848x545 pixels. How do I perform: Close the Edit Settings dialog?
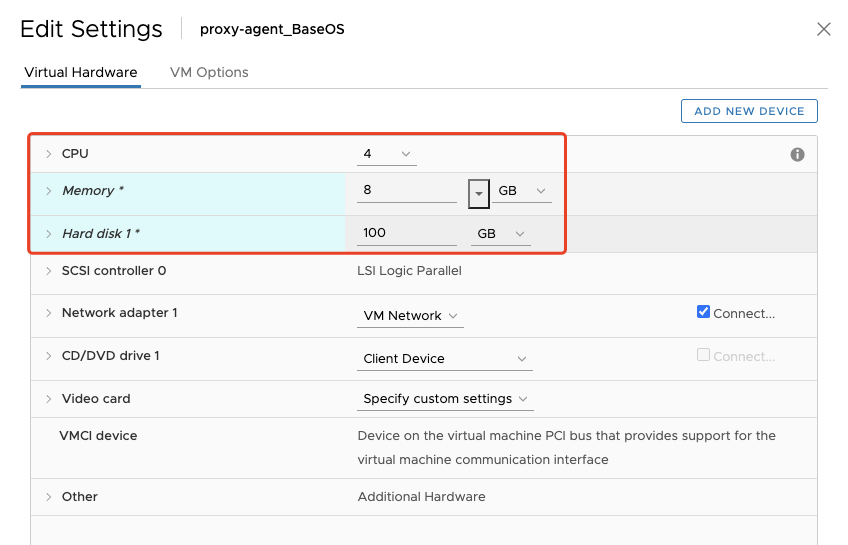coord(824,29)
